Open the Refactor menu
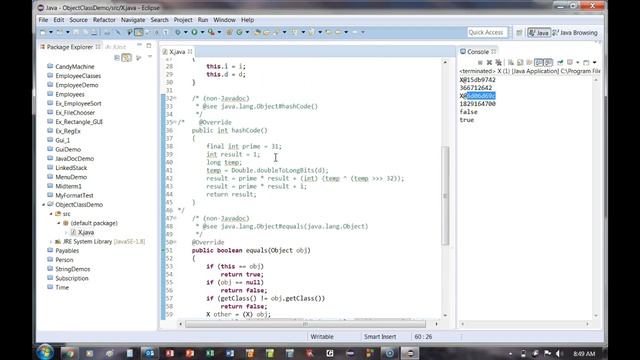The height and width of the screenshot is (360, 640). click(x=104, y=20)
